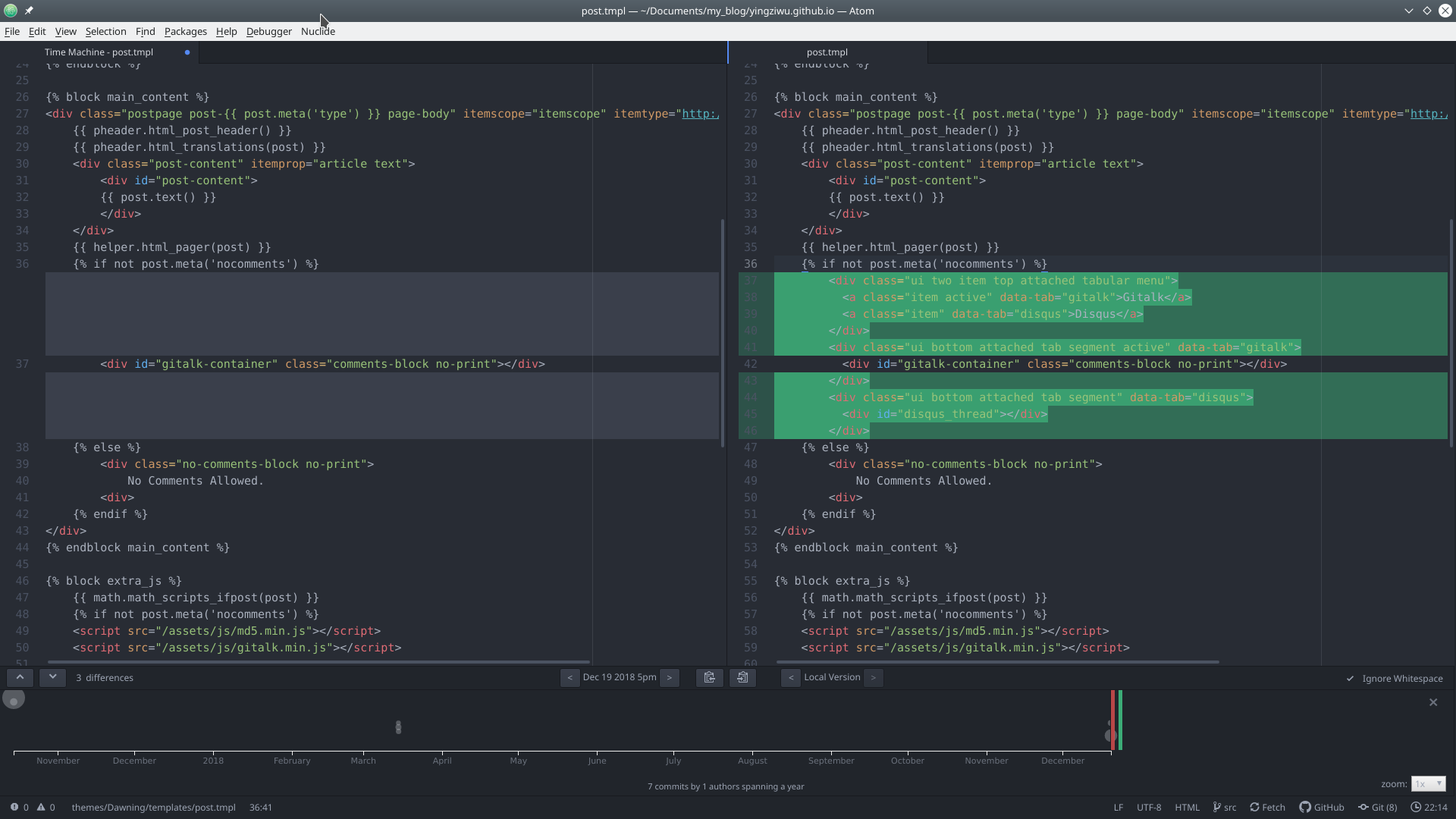The width and height of the screenshot is (1456, 819).
Task: Open the GitHub panel from status bar
Action: click(1322, 807)
